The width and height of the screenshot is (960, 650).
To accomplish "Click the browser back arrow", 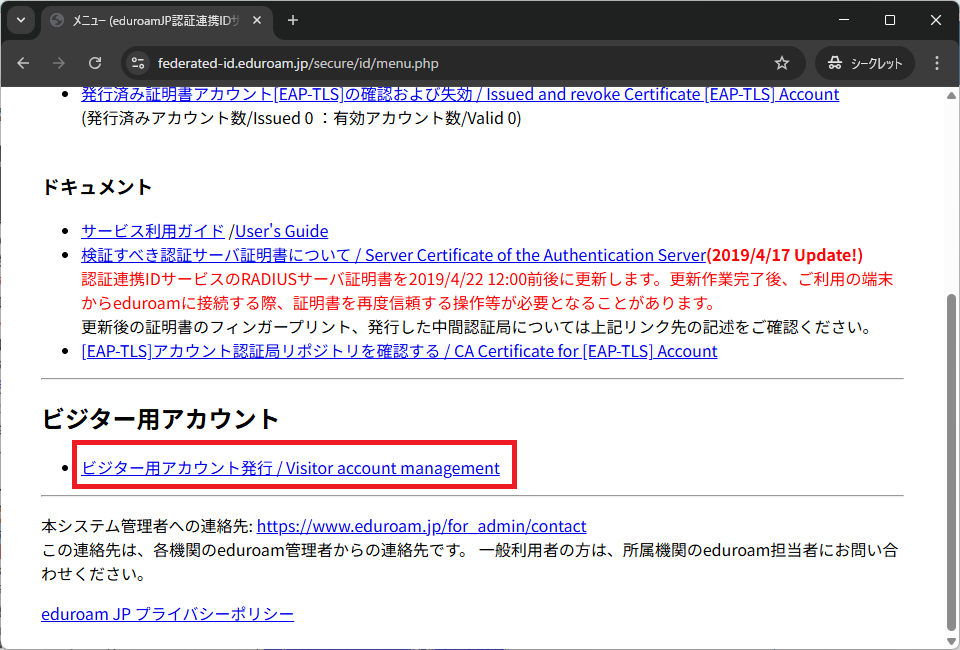I will 24,63.
